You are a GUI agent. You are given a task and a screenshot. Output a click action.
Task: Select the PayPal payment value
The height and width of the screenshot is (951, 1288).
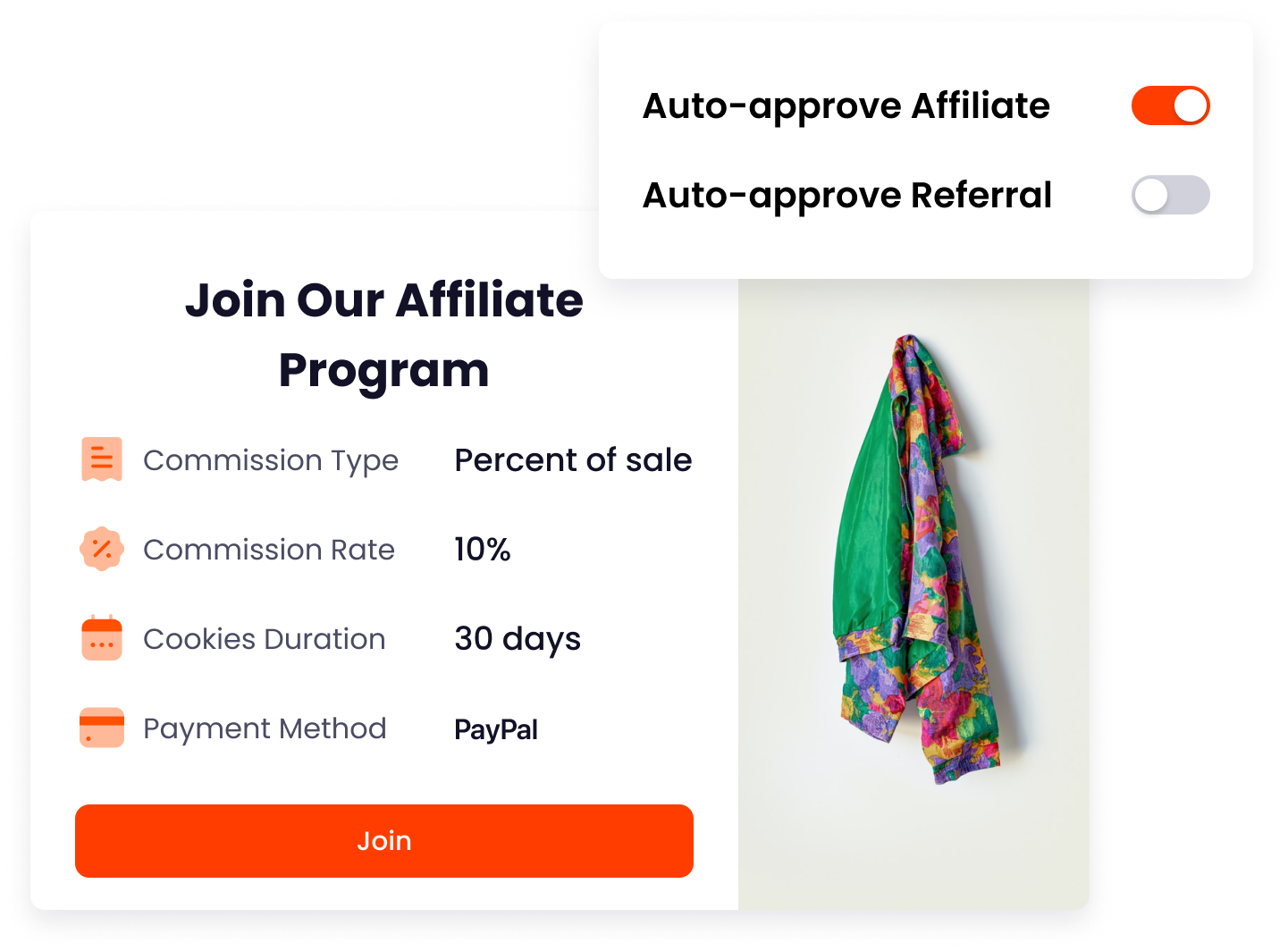point(496,730)
